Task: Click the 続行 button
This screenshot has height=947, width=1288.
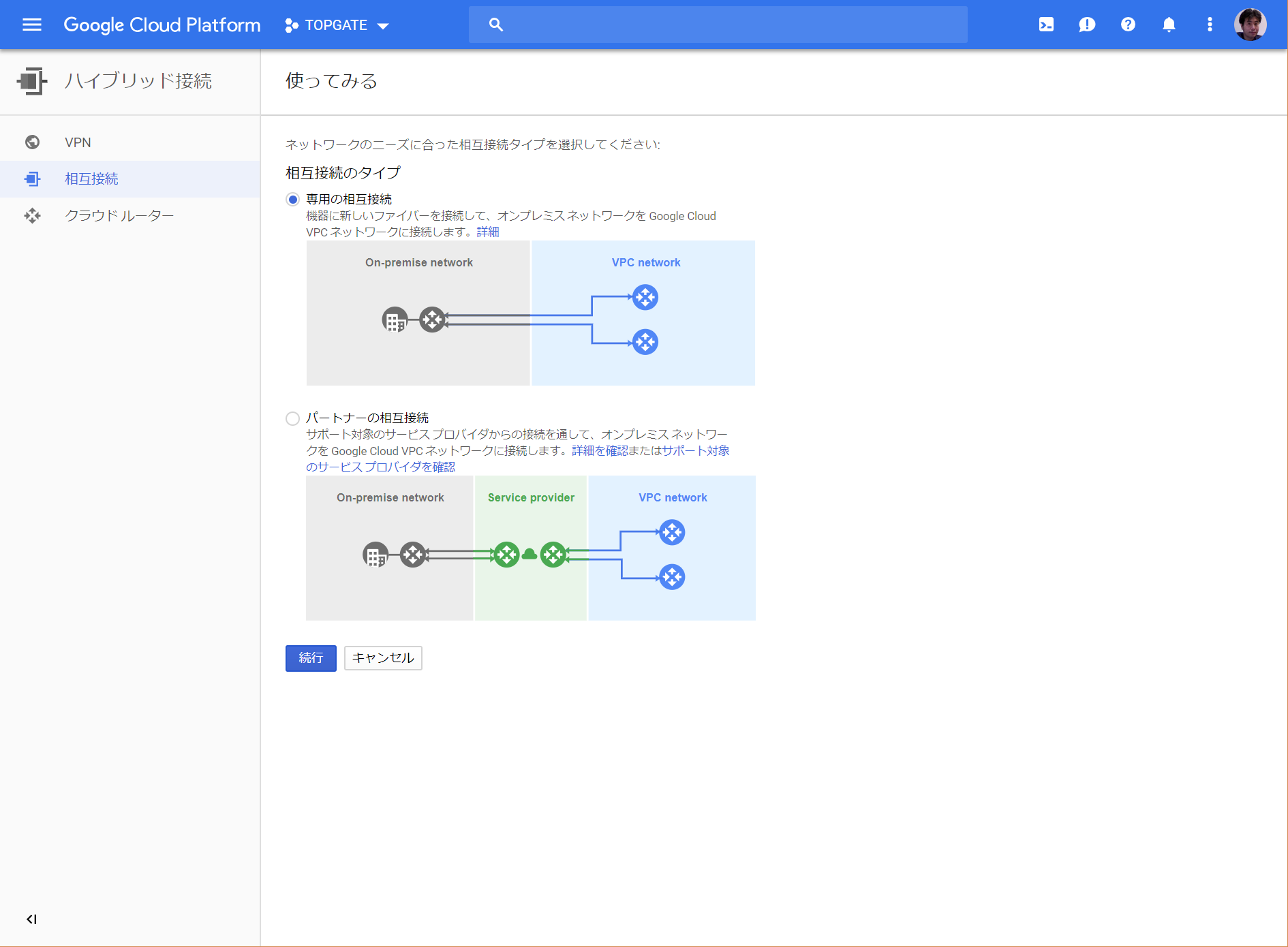Action: click(x=311, y=658)
